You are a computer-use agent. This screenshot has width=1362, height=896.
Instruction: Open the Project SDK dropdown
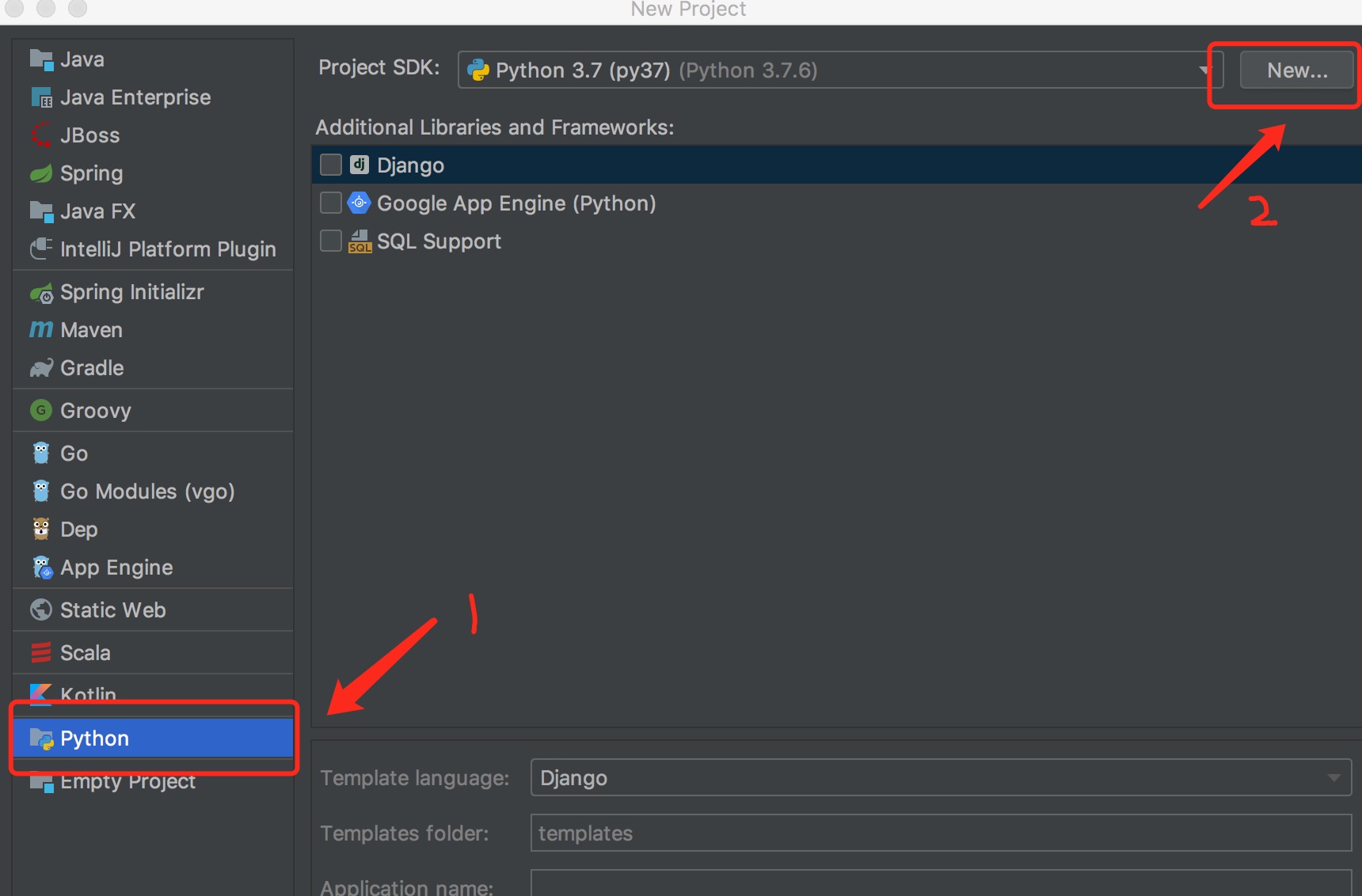1206,70
